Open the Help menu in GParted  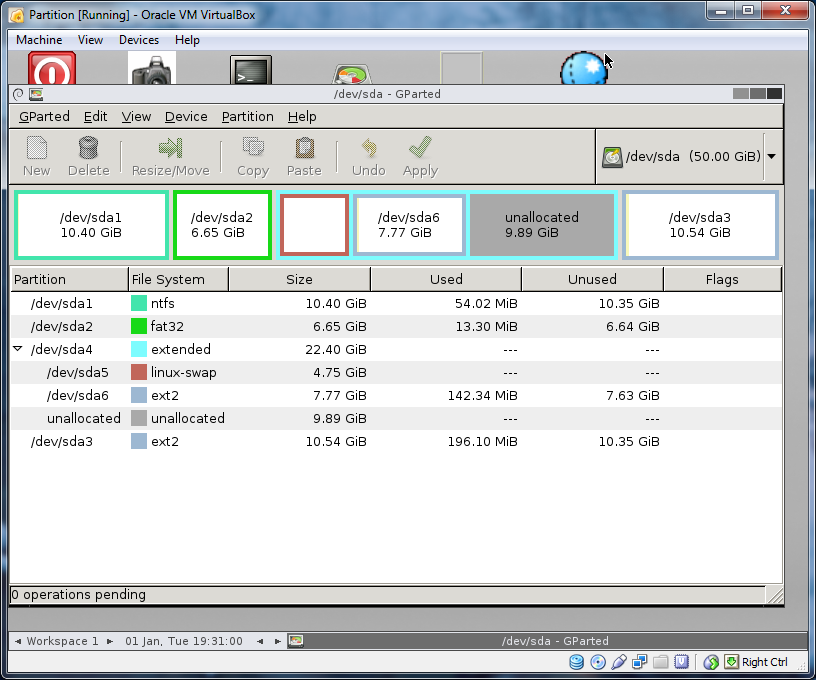(x=302, y=117)
